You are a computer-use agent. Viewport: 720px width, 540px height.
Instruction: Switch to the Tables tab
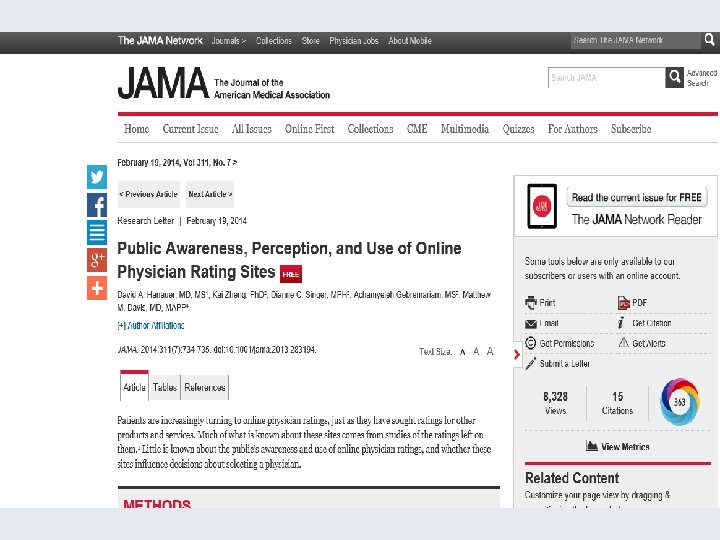(x=165, y=387)
